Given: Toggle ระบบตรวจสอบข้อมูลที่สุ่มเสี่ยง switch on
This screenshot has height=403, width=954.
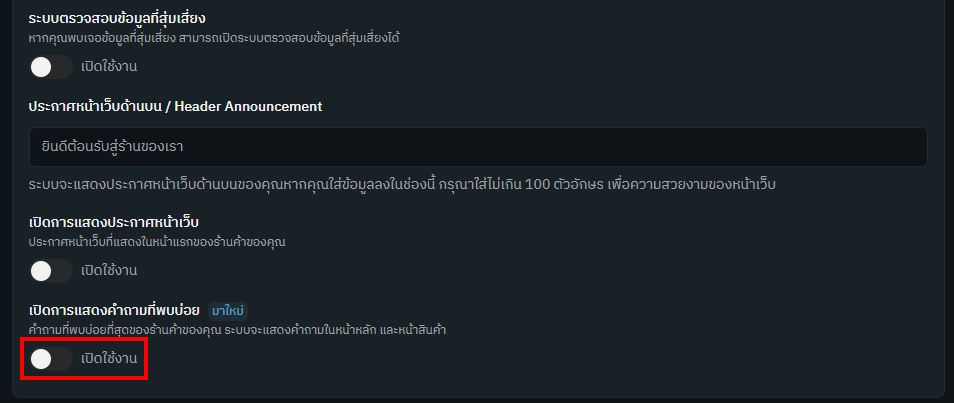Looking at the screenshot, I should pos(50,67).
